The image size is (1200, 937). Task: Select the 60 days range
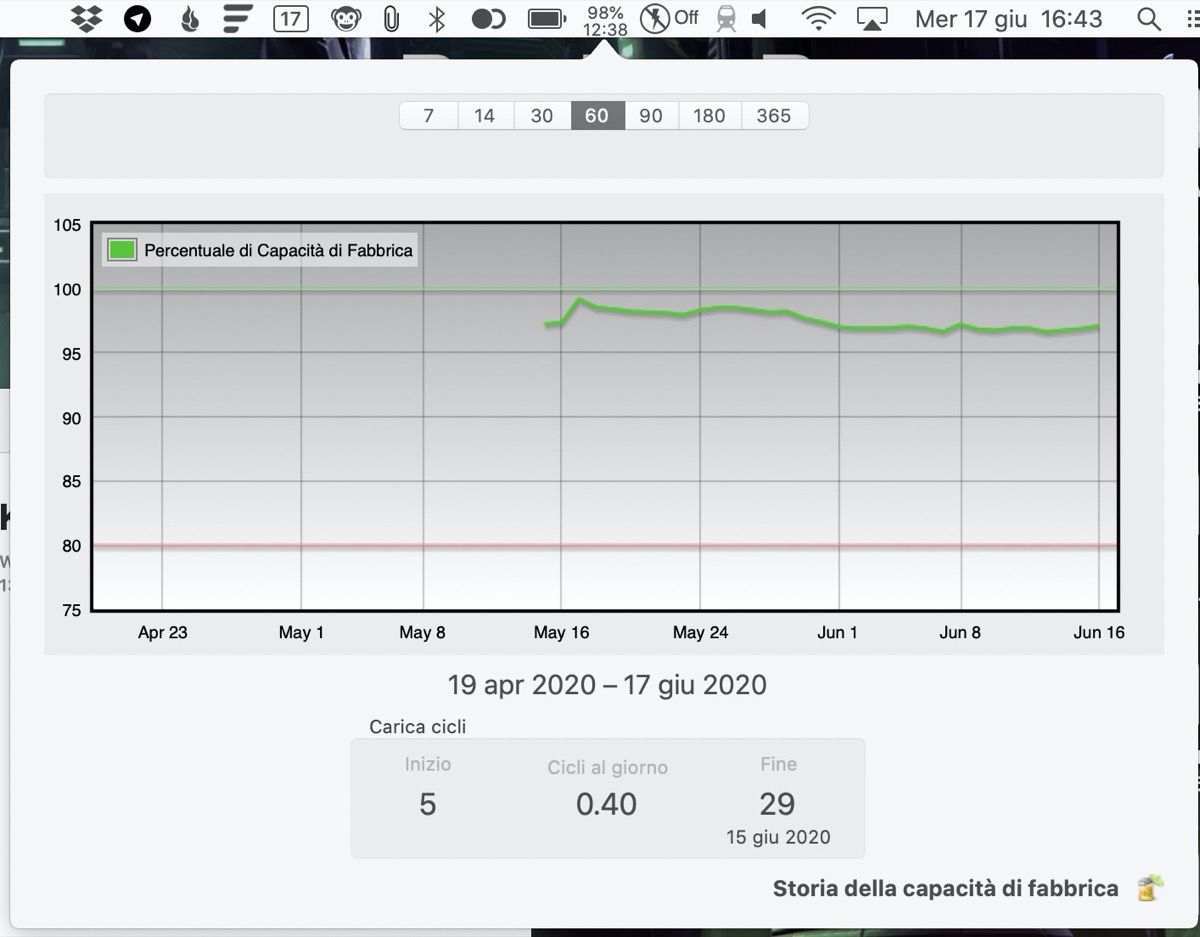pyautogui.click(x=597, y=116)
